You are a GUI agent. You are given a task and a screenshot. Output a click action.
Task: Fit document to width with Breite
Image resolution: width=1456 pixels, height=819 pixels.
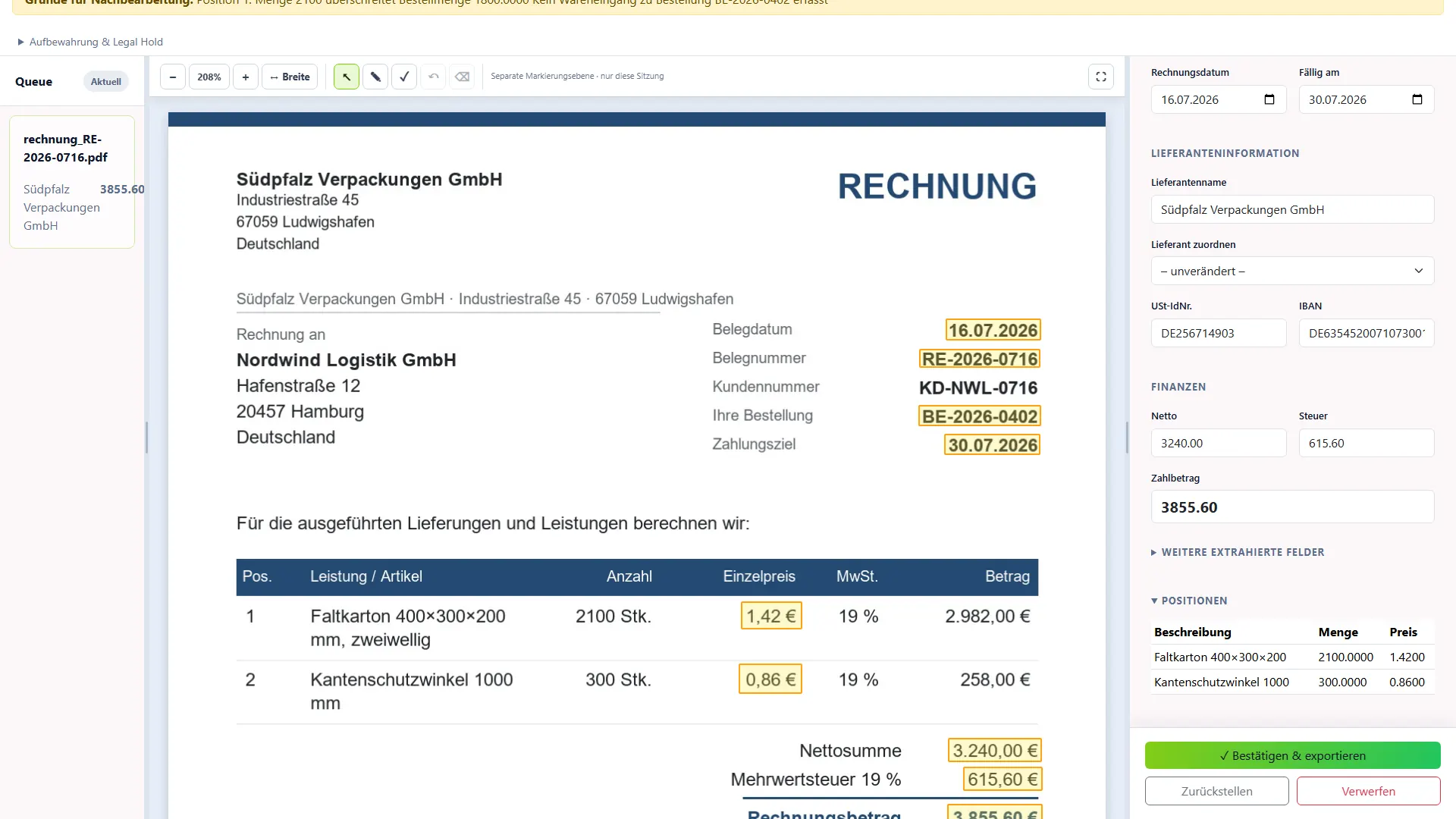pos(290,77)
